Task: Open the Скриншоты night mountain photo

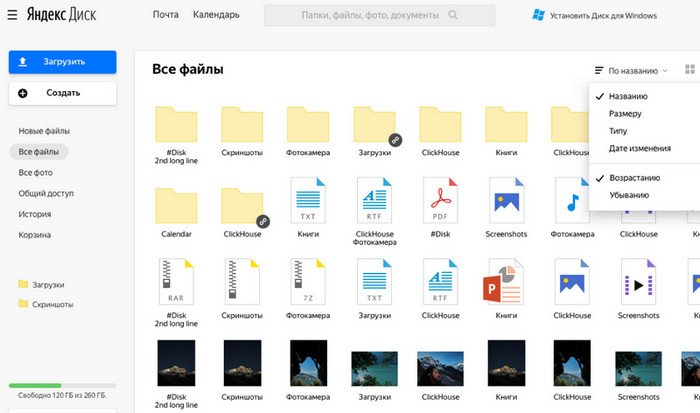Action: coord(242,363)
